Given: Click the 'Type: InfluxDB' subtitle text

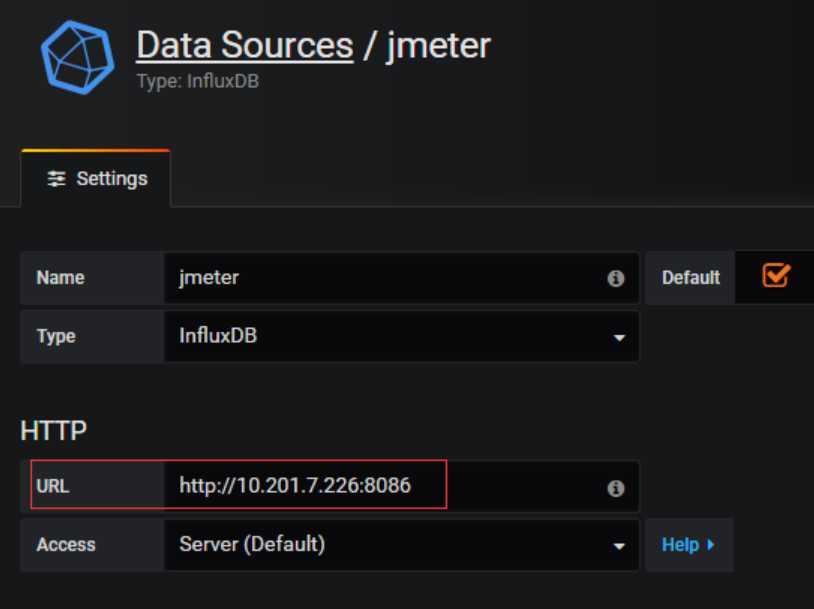Looking at the screenshot, I should 198,82.
